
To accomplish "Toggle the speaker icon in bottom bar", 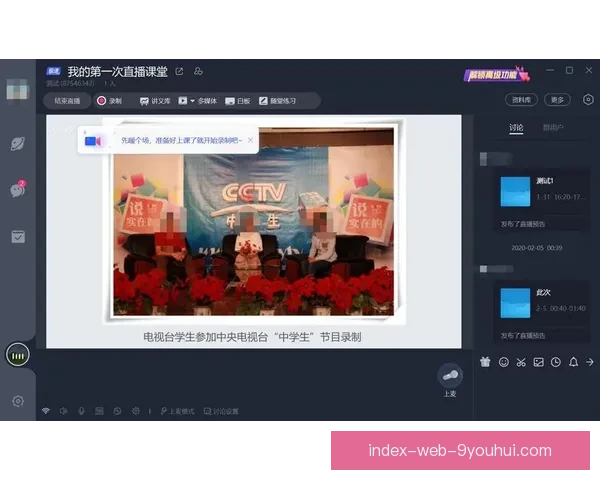I will (64, 411).
